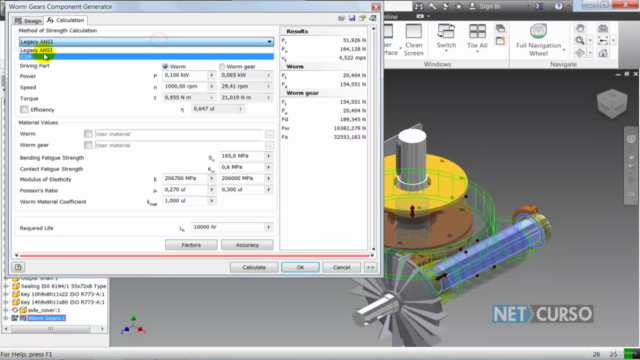
Task: Click the Contact Fatigue Strength input field
Action: point(242,167)
